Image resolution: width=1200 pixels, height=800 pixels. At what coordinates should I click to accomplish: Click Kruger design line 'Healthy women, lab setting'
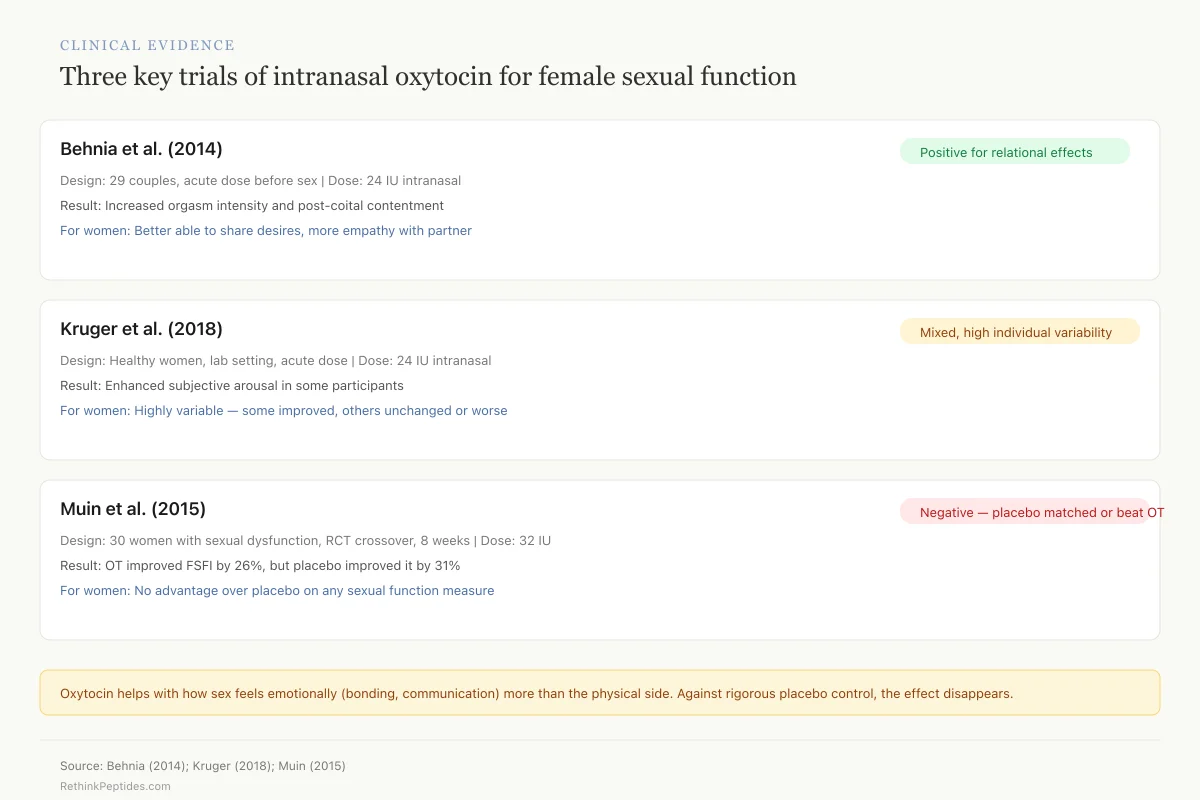276,361
